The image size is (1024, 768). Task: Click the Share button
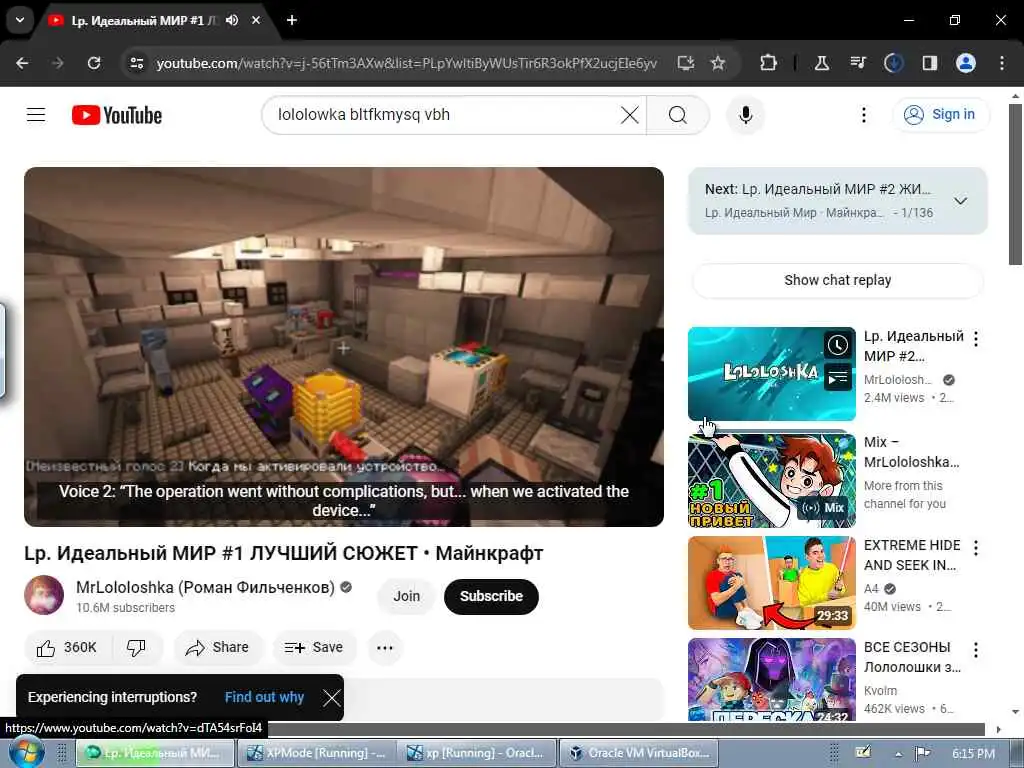click(217, 647)
